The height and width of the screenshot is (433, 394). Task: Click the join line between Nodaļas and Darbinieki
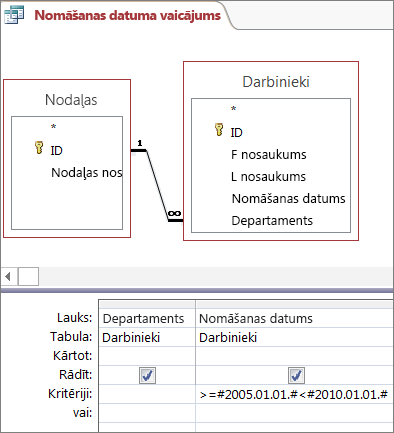(x=157, y=185)
